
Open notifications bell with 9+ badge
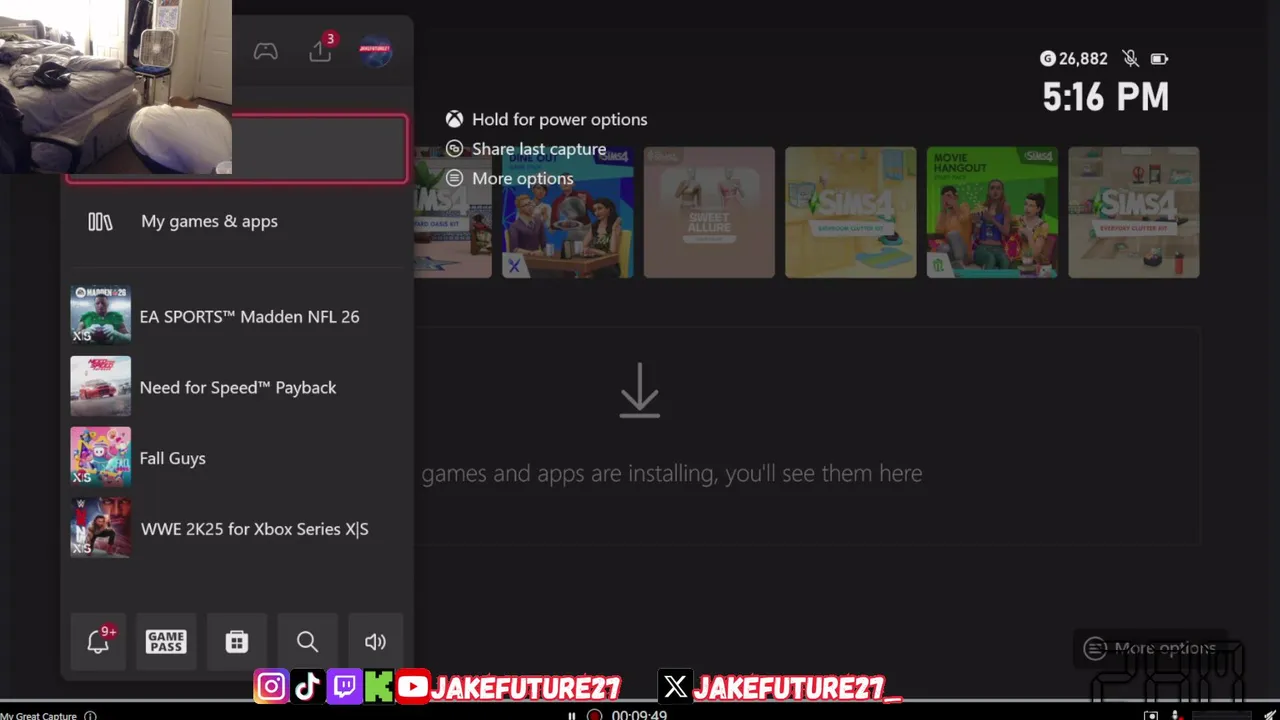(x=99, y=641)
